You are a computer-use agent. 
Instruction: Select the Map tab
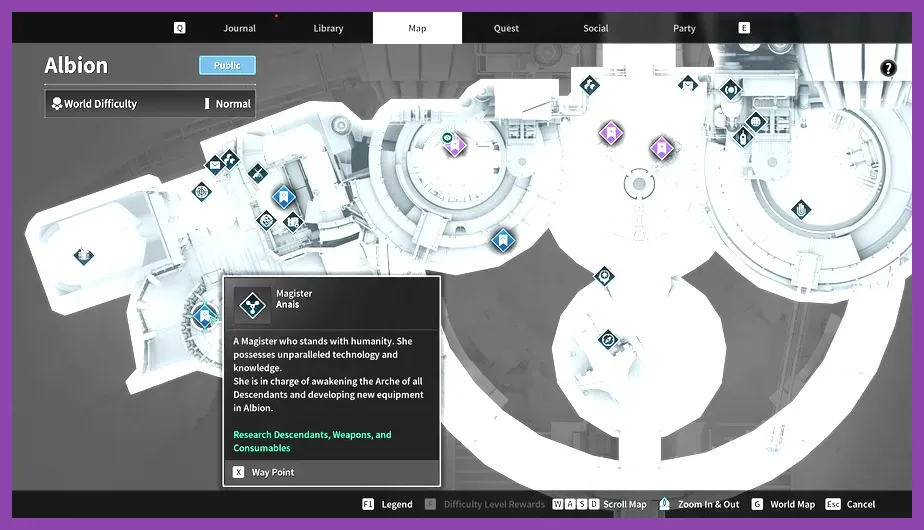(417, 28)
